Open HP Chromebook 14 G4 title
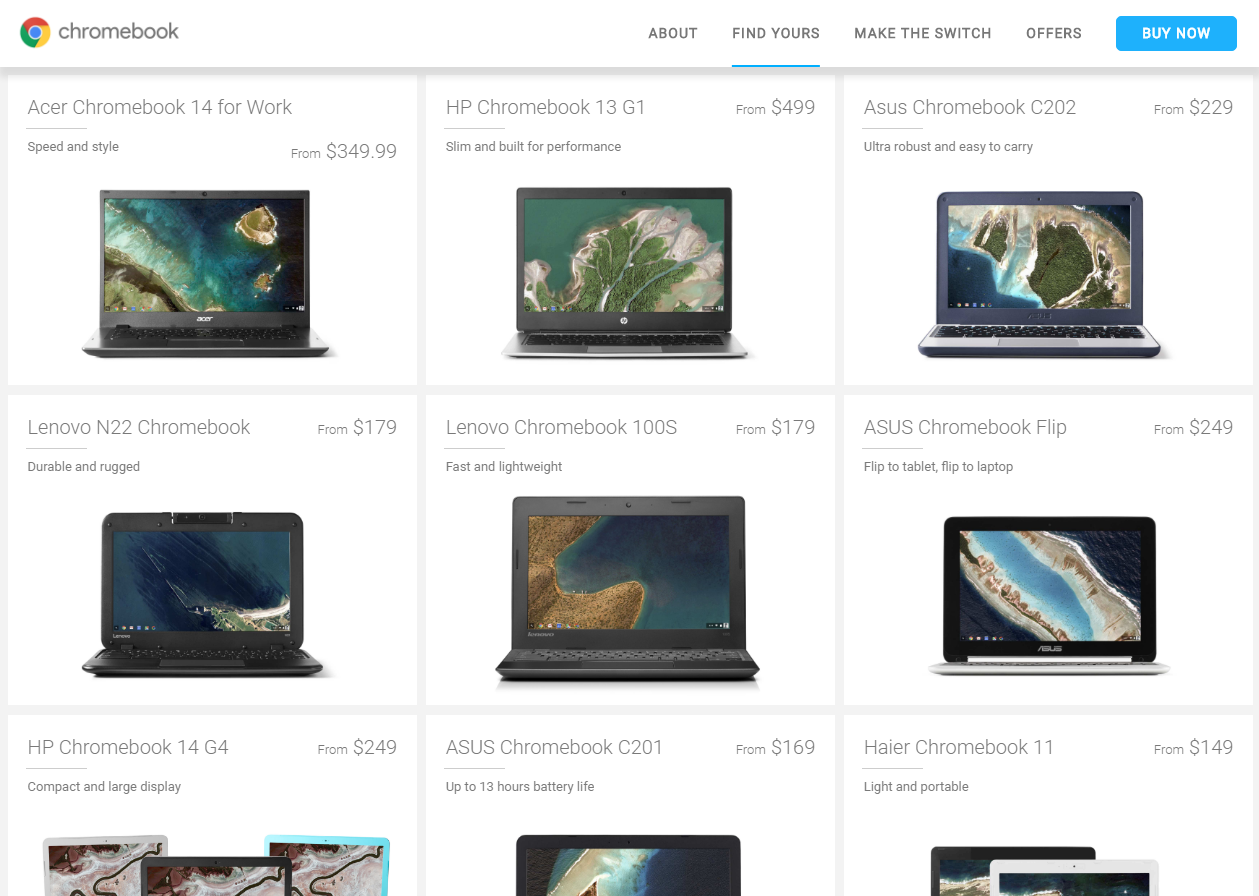 coord(128,747)
